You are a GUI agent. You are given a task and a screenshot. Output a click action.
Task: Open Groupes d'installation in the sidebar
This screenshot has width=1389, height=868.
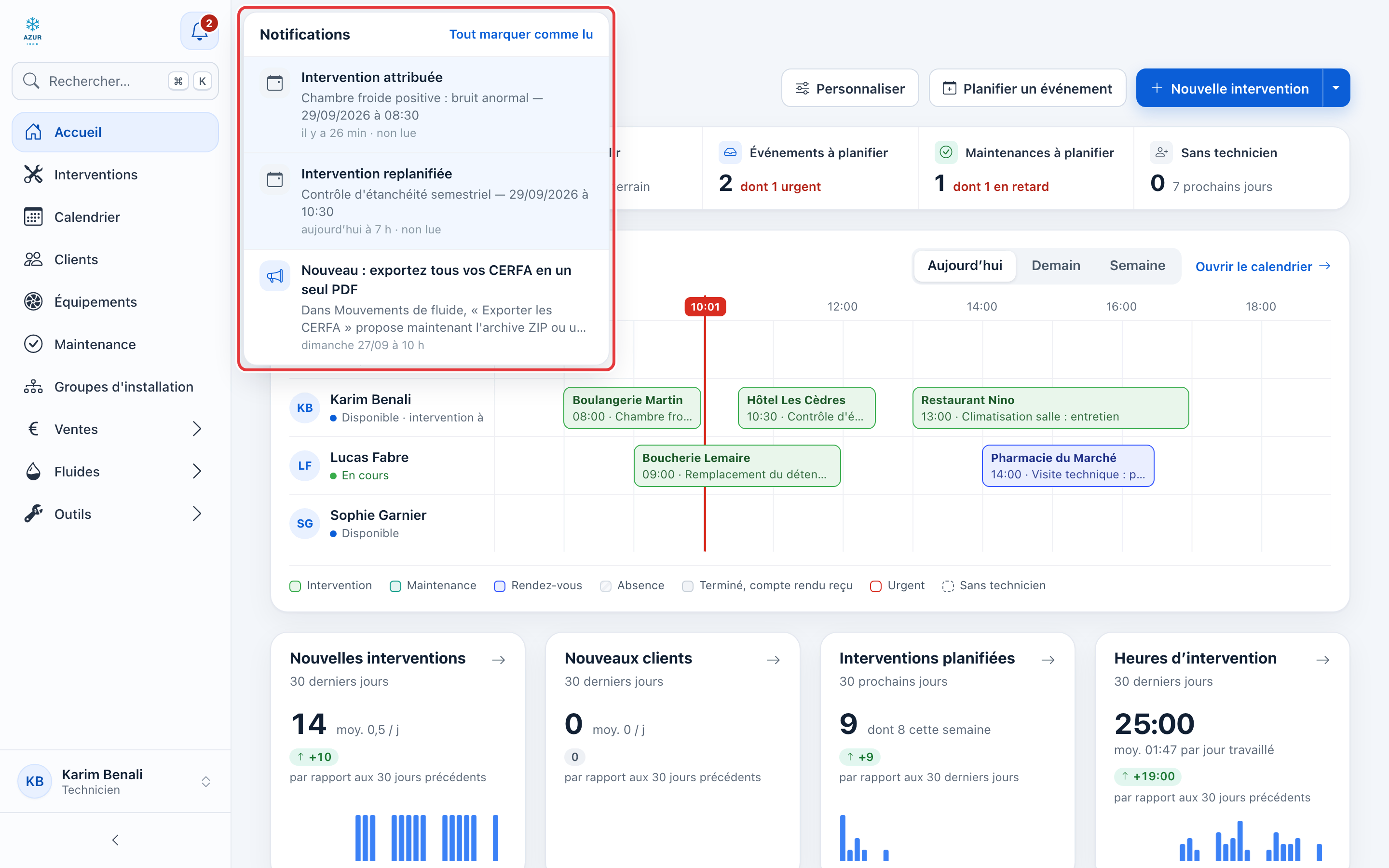(x=115, y=387)
